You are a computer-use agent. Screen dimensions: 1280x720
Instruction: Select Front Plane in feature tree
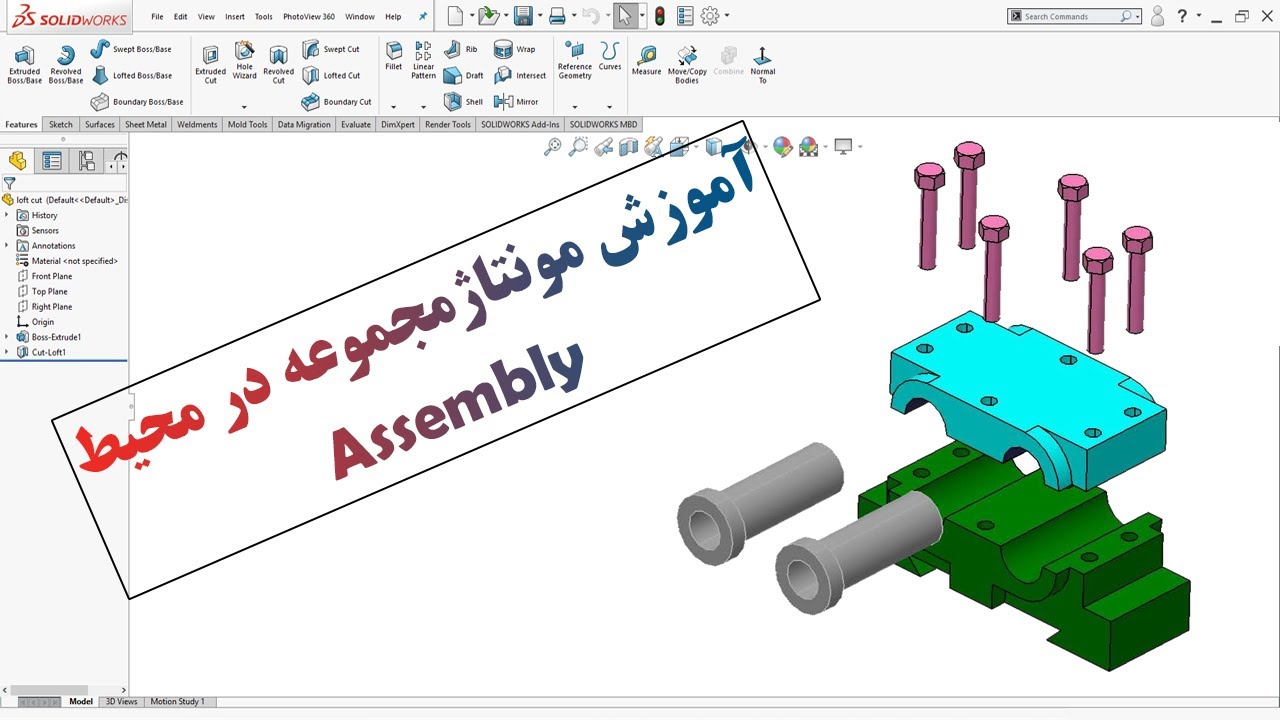44,276
